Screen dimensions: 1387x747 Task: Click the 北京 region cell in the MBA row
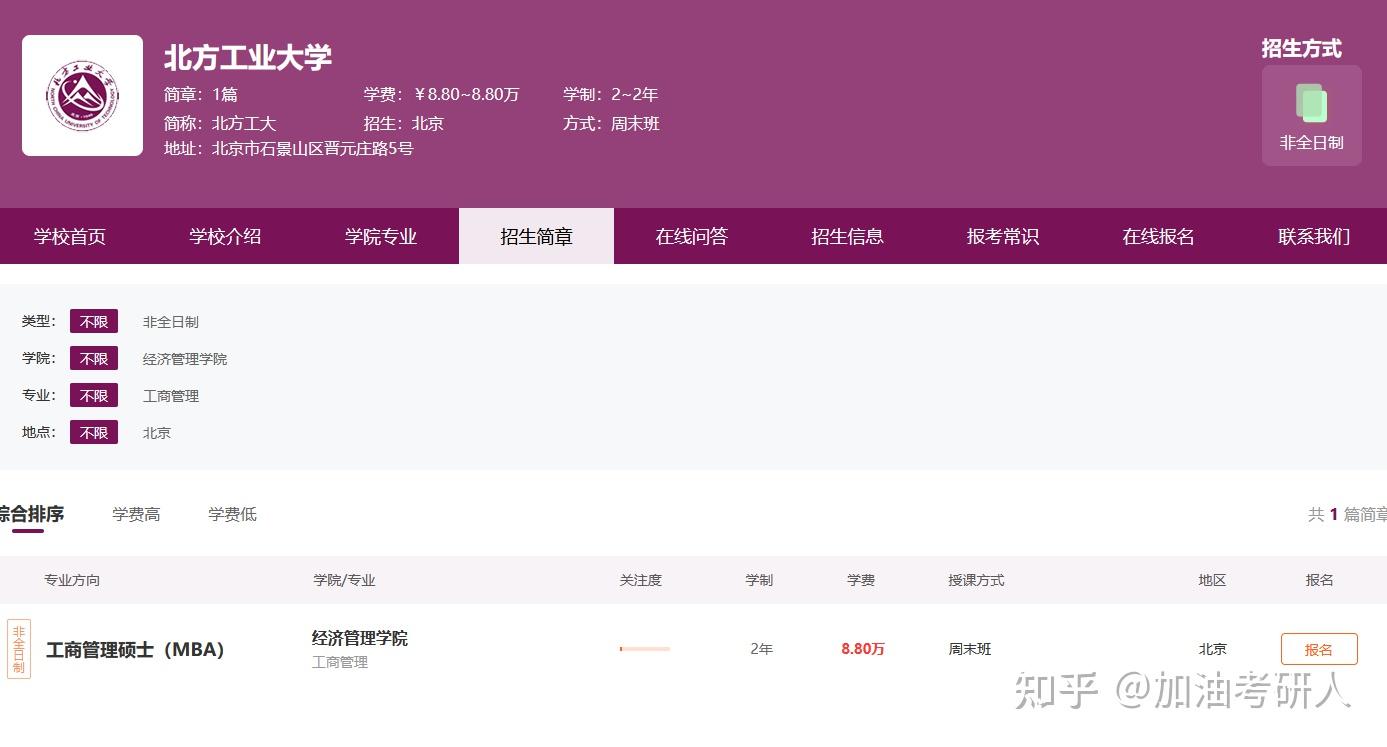click(1213, 649)
